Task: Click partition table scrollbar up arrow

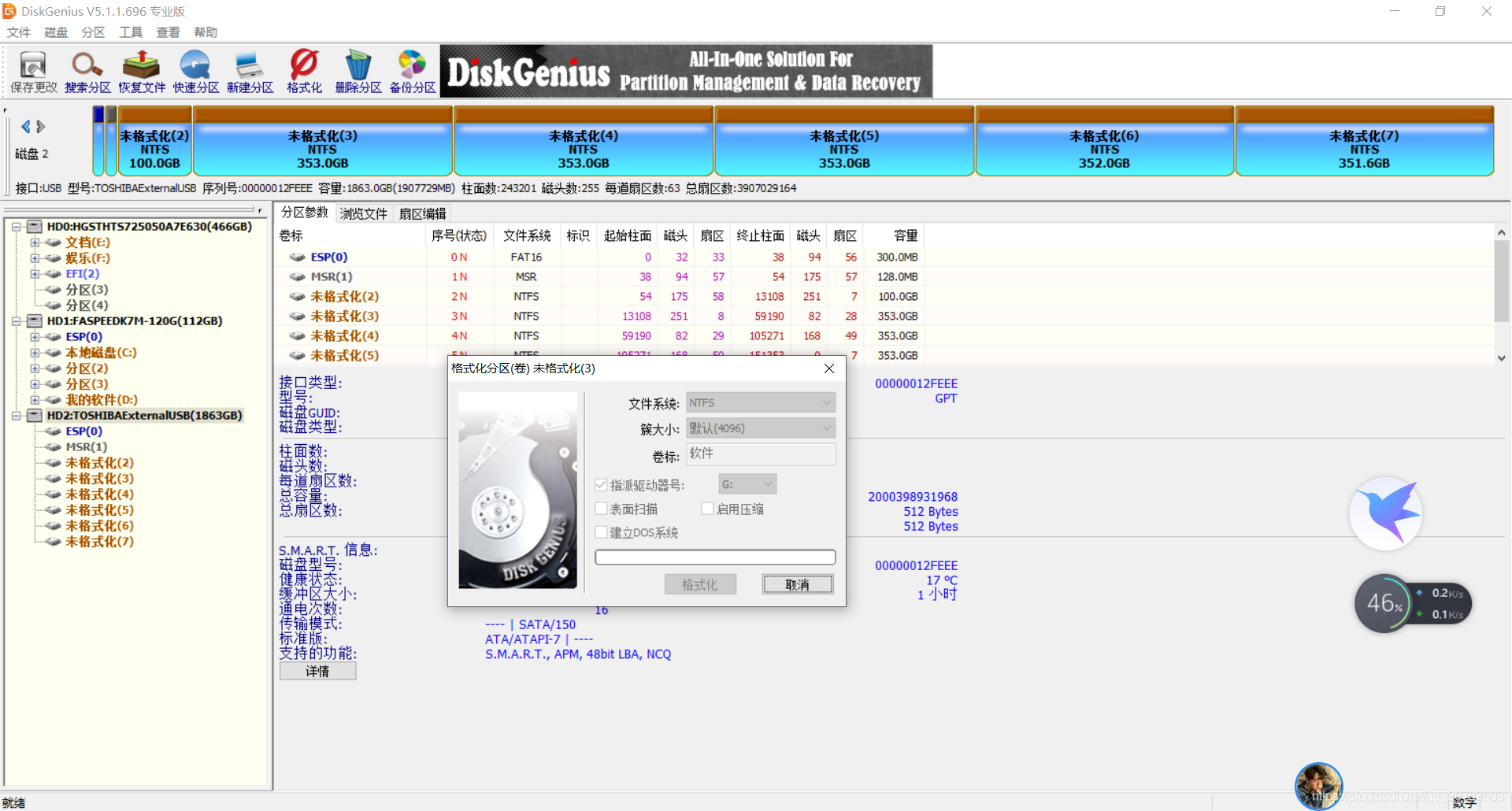Action: pyautogui.click(x=1502, y=233)
